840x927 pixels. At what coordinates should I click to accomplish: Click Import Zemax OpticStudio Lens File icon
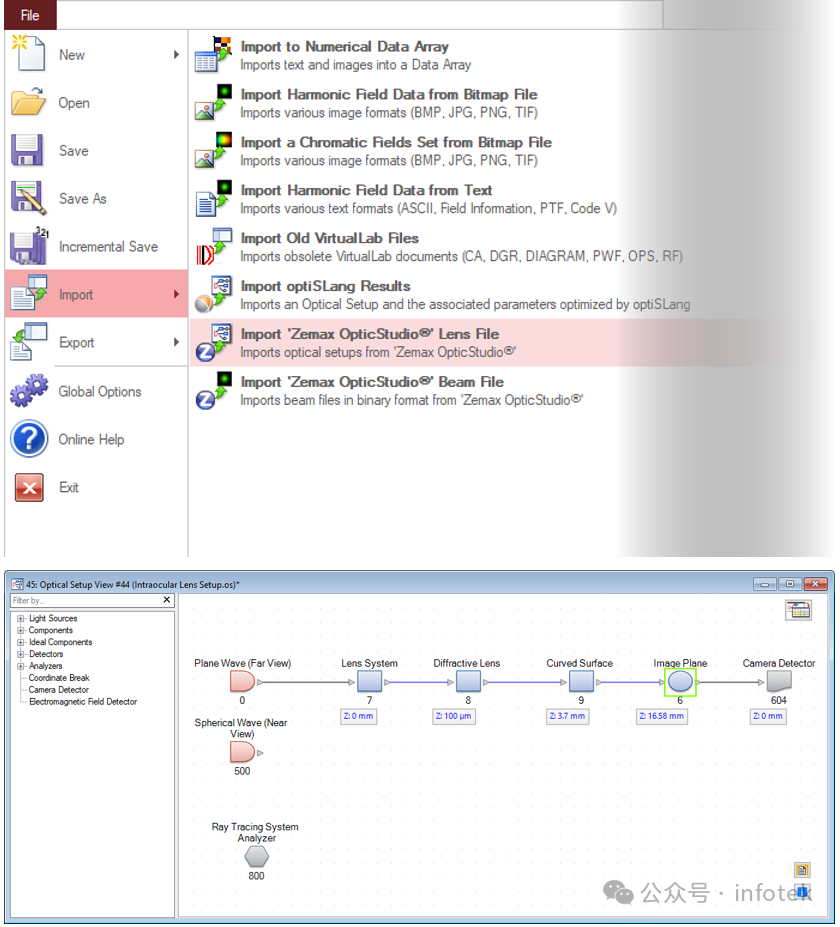(x=213, y=342)
